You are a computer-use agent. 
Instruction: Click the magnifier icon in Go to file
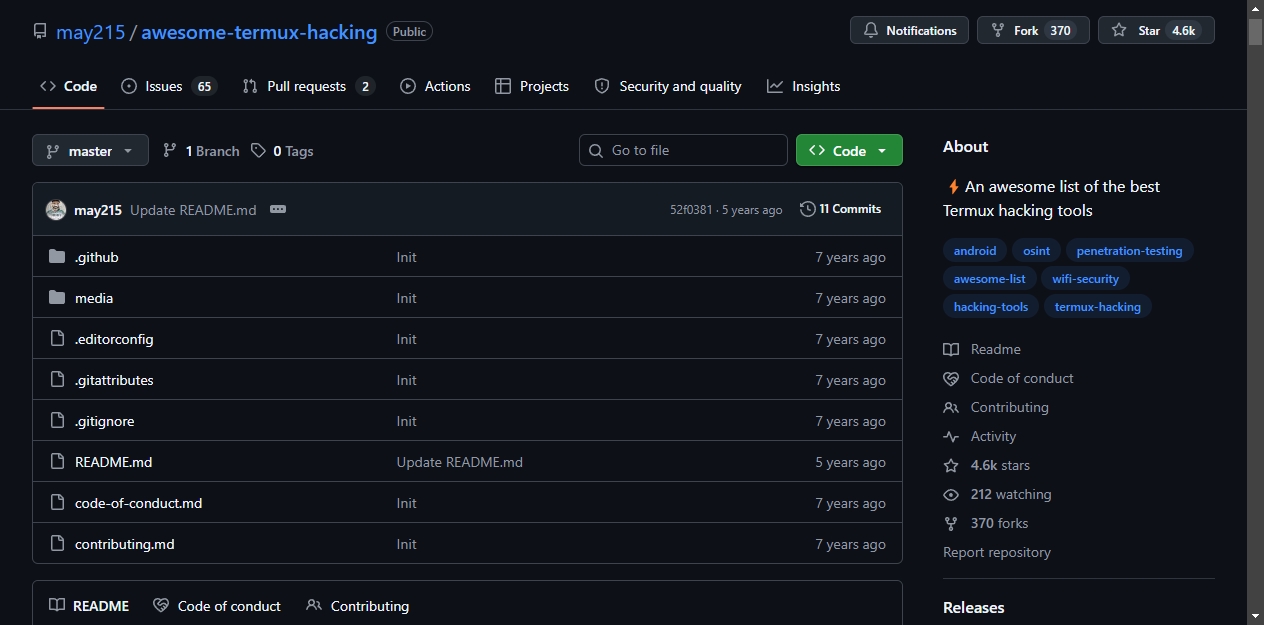click(596, 151)
